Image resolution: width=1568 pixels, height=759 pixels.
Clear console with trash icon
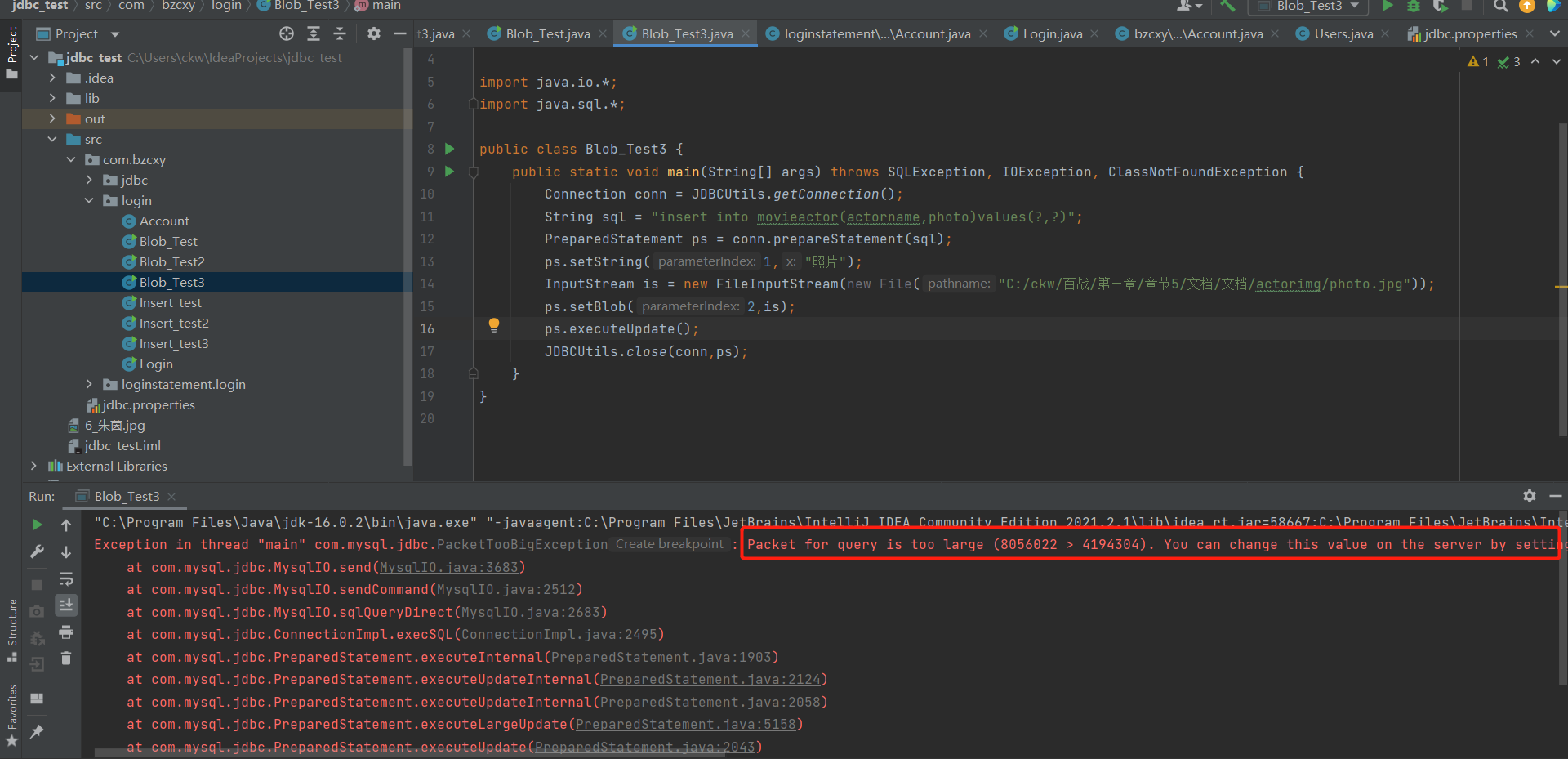pyautogui.click(x=66, y=658)
